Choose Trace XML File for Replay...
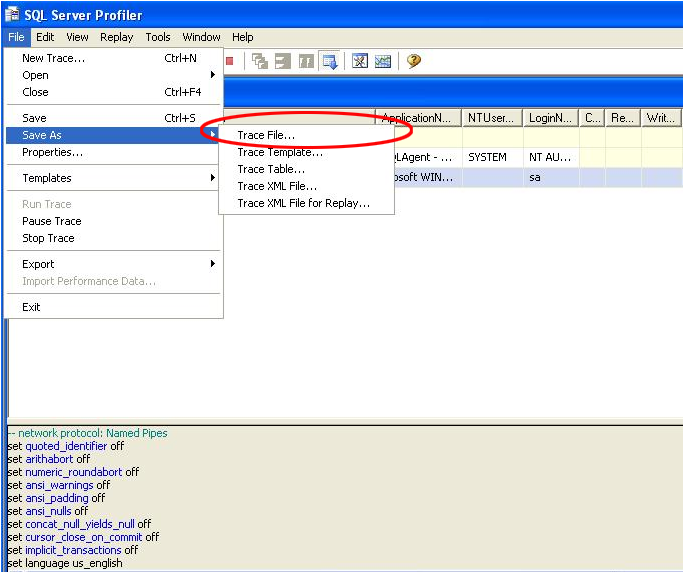This screenshot has height=572, width=683. click(x=303, y=203)
